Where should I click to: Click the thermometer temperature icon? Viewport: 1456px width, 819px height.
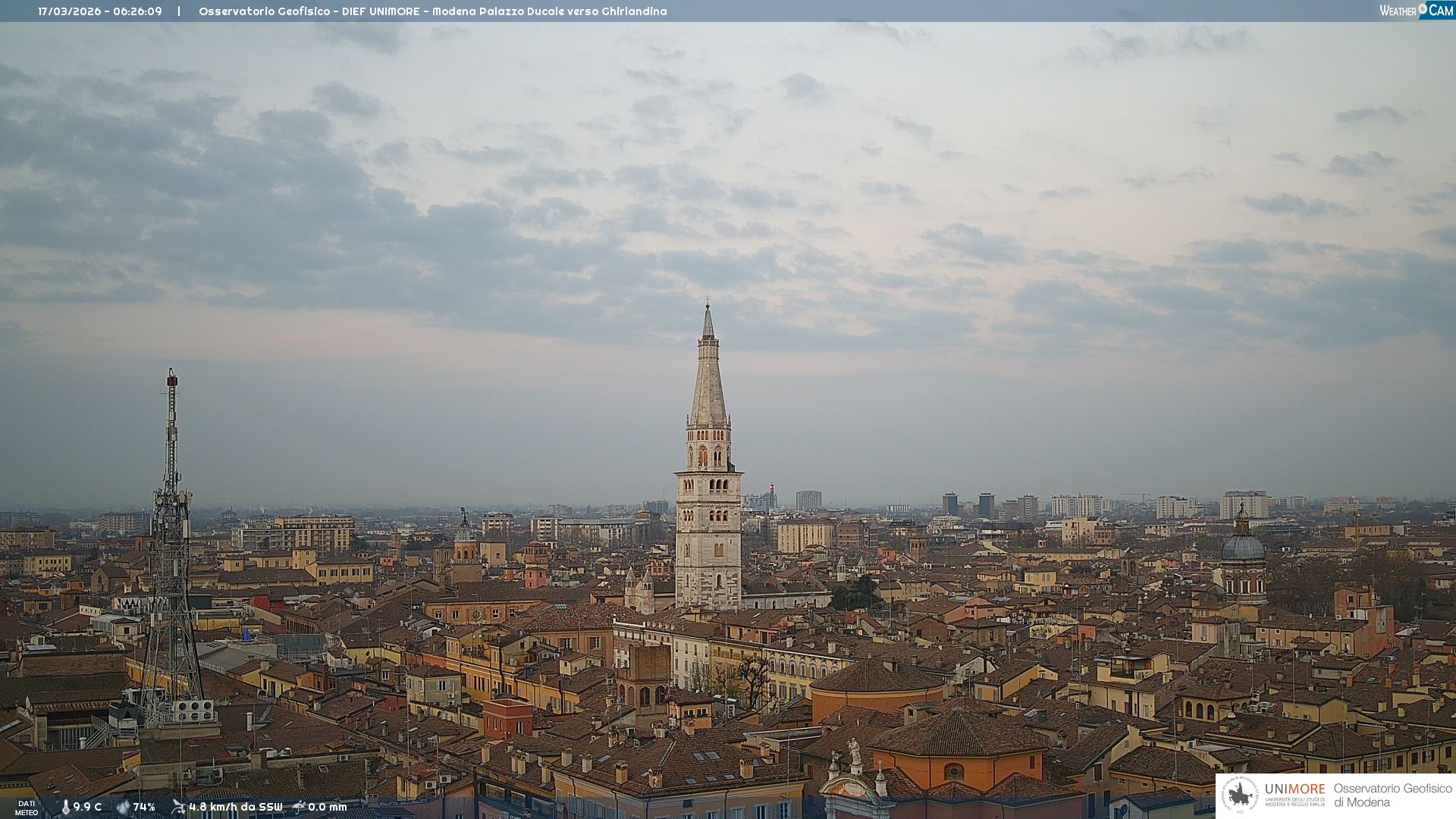(x=65, y=807)
